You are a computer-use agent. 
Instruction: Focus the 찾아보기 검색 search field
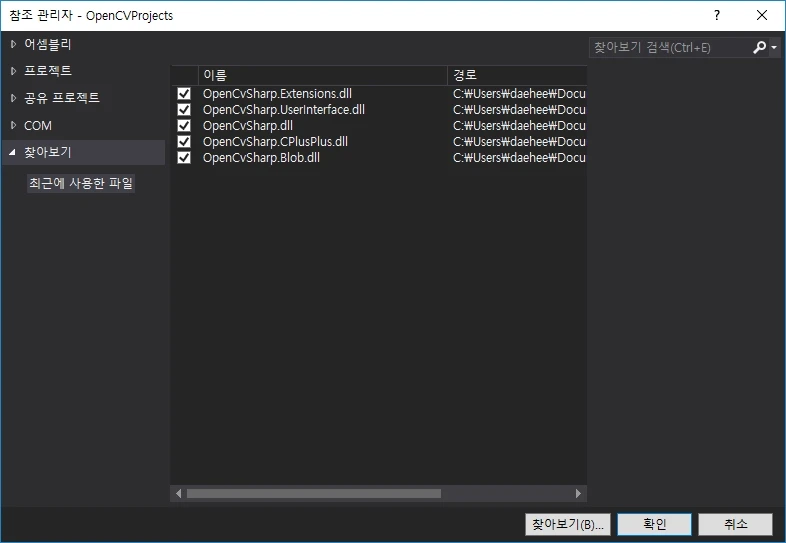click(668, 47)
